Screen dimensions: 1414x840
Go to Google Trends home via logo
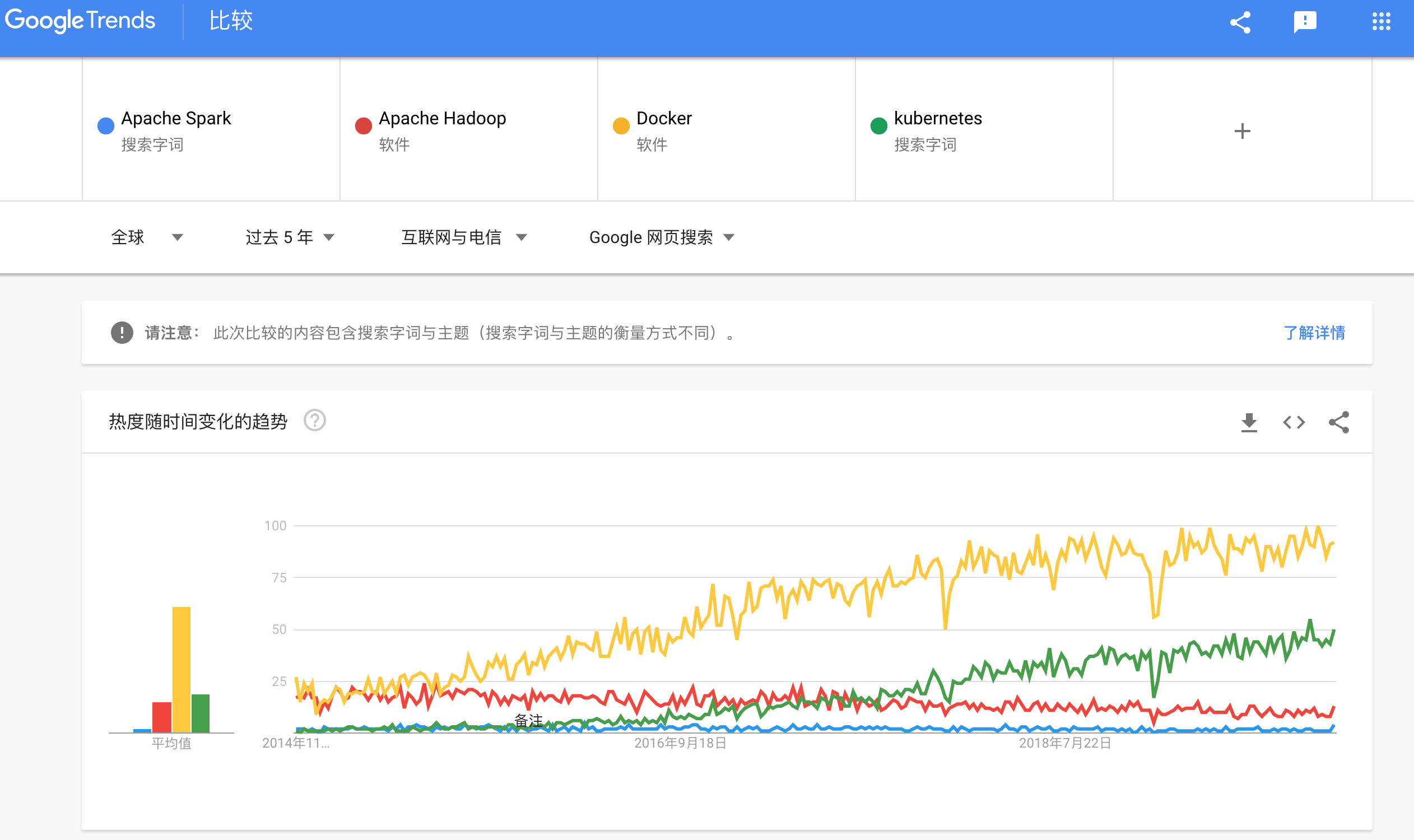pos(80,21)
